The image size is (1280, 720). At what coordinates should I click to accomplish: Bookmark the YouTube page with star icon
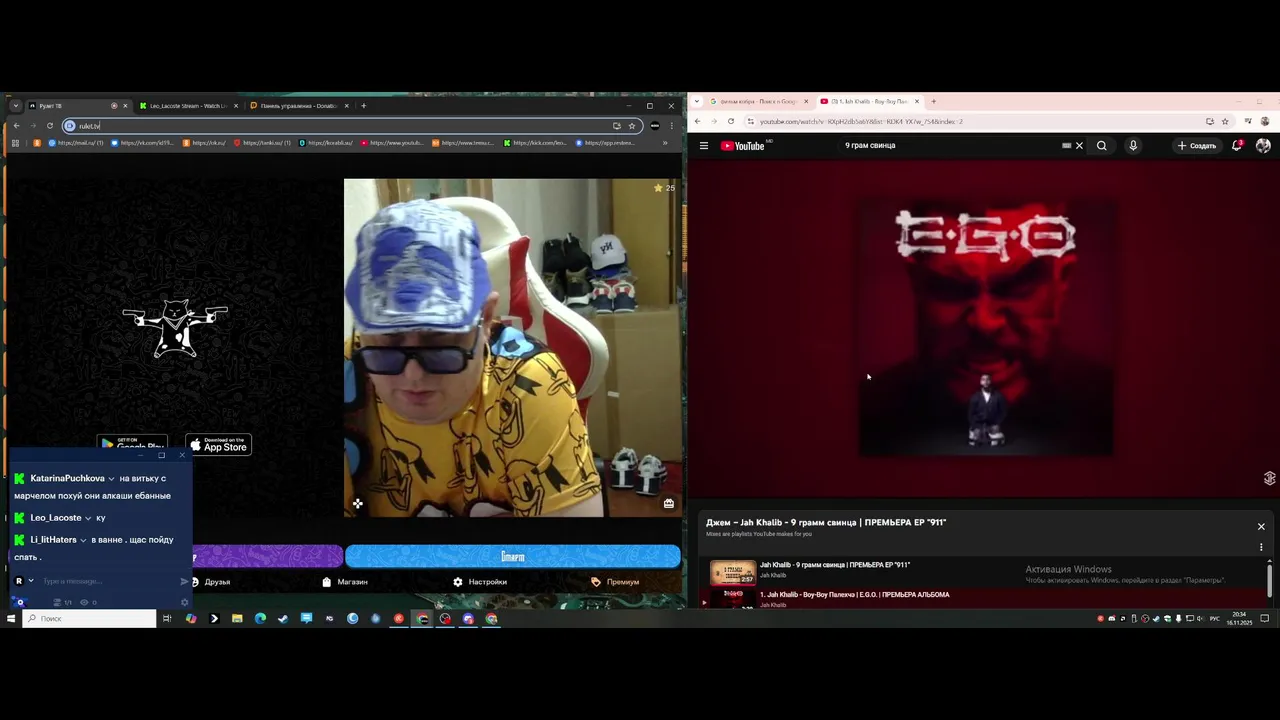pyautogui.click(x=1225, y=121)
